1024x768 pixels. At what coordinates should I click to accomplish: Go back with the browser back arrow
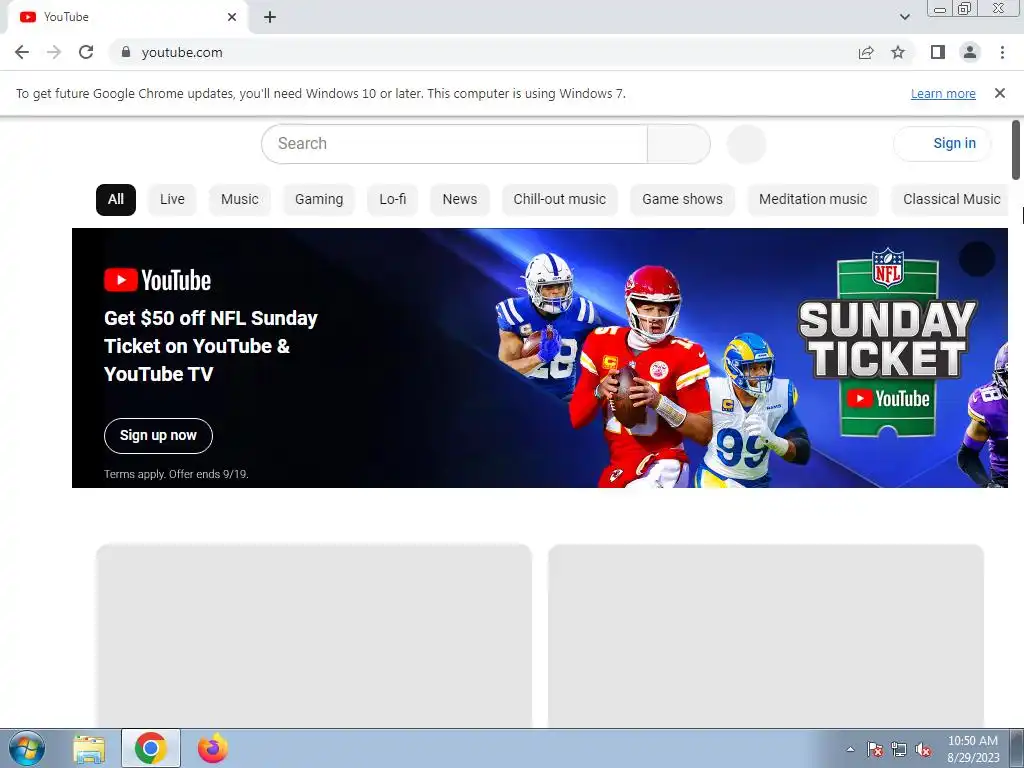click(x=22, y=52)
